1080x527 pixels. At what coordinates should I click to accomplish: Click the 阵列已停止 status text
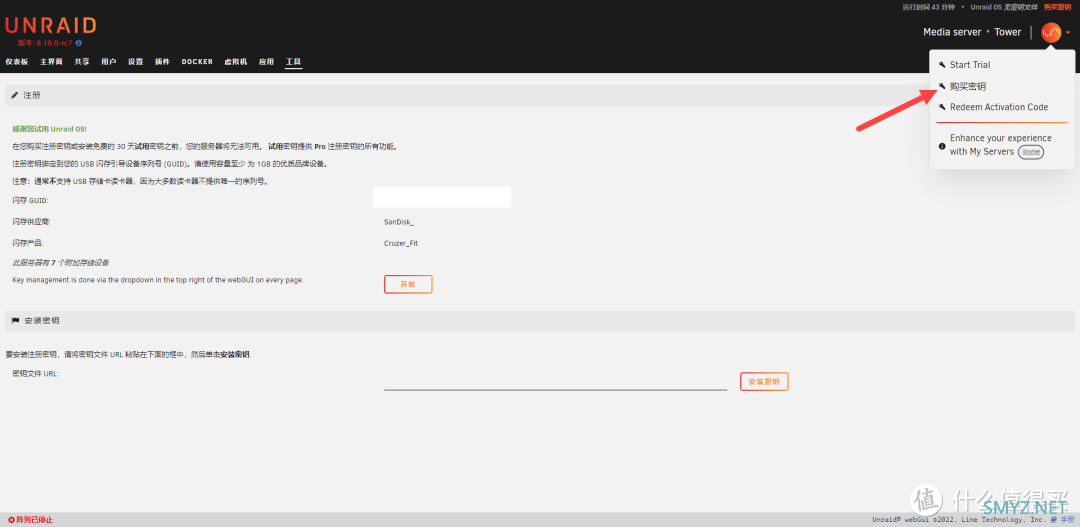[34, 519]
